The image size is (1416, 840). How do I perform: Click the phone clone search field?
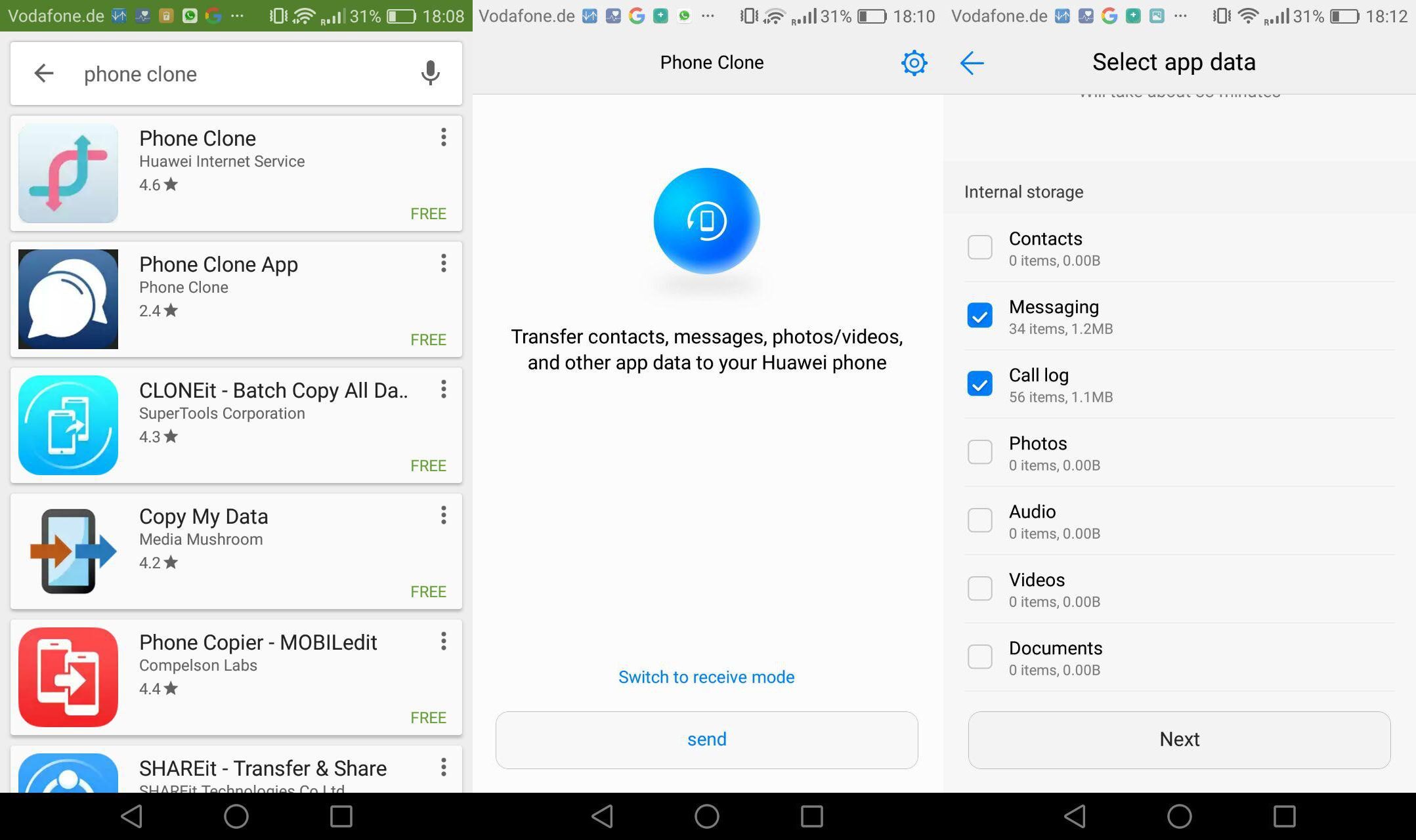236,73
